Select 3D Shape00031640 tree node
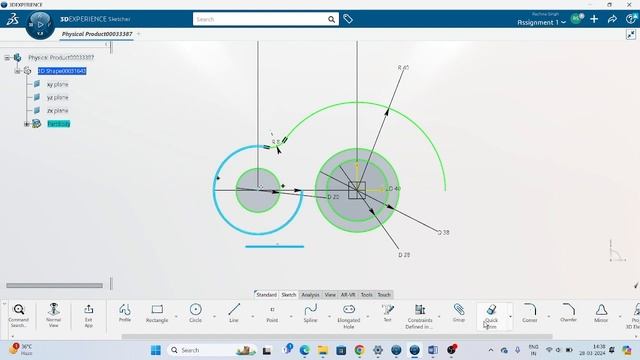The width and height of the screenshot is (640, 360). coord(62,71)
